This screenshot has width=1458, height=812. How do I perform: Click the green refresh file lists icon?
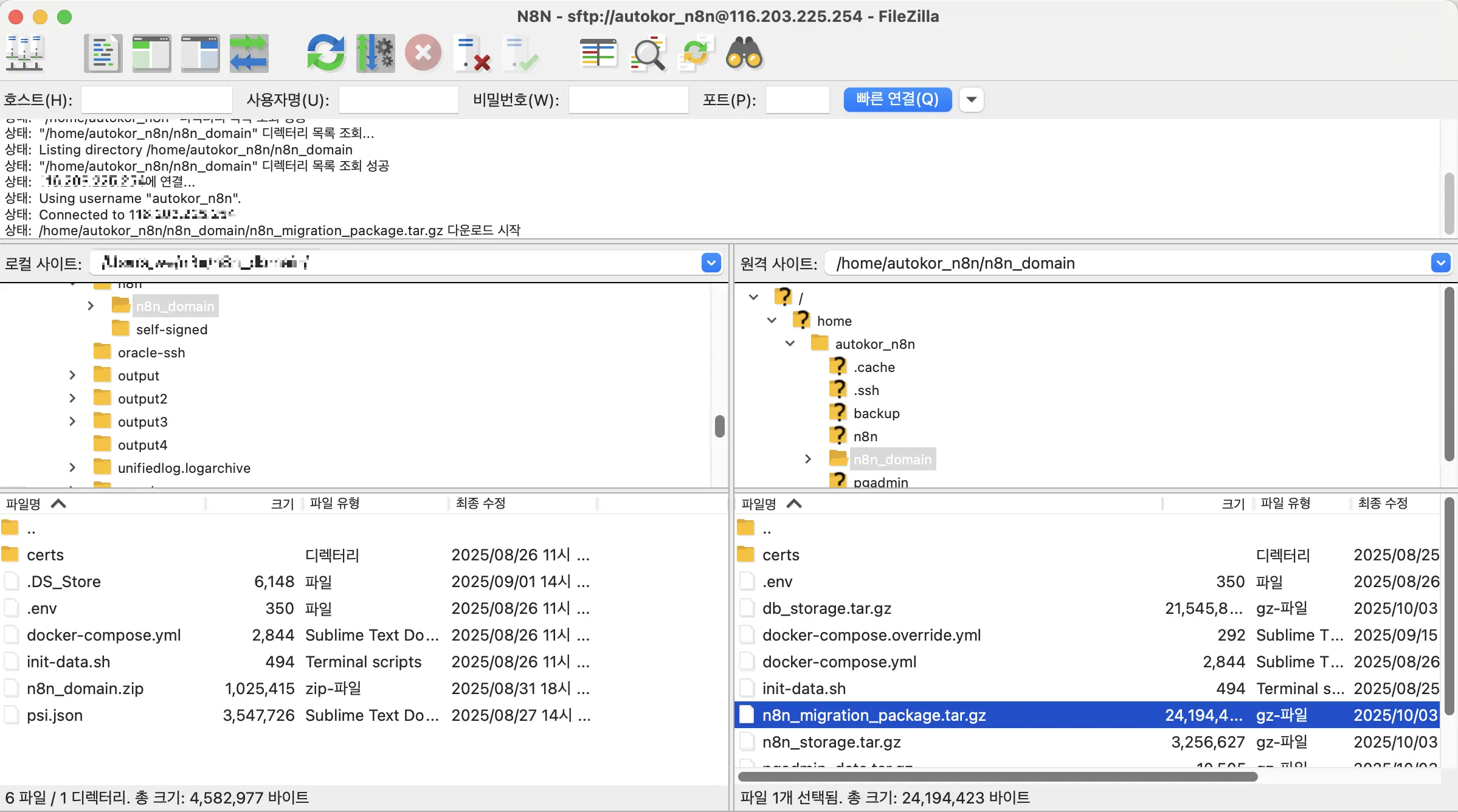[x=325, y=53]
